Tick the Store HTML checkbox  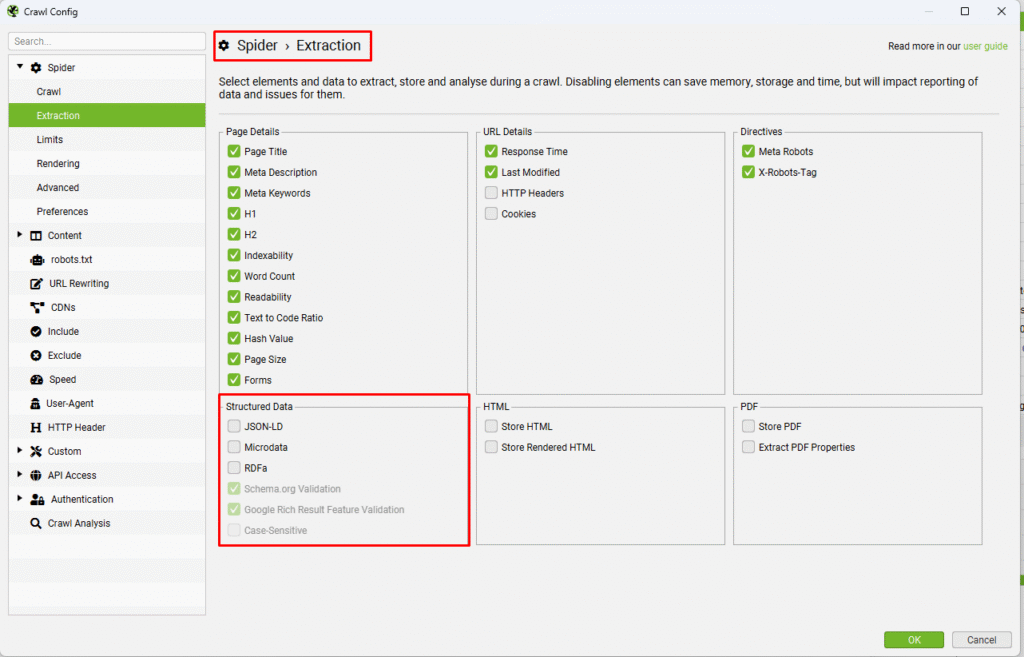pos(491,426)
